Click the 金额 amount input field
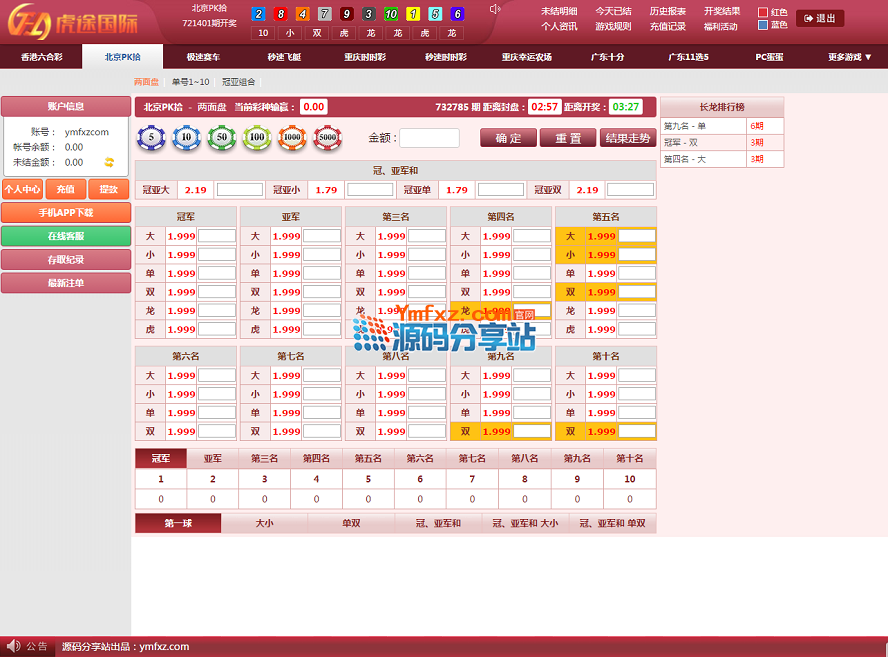Screen dimensions: 888x657 click(429, 138)
